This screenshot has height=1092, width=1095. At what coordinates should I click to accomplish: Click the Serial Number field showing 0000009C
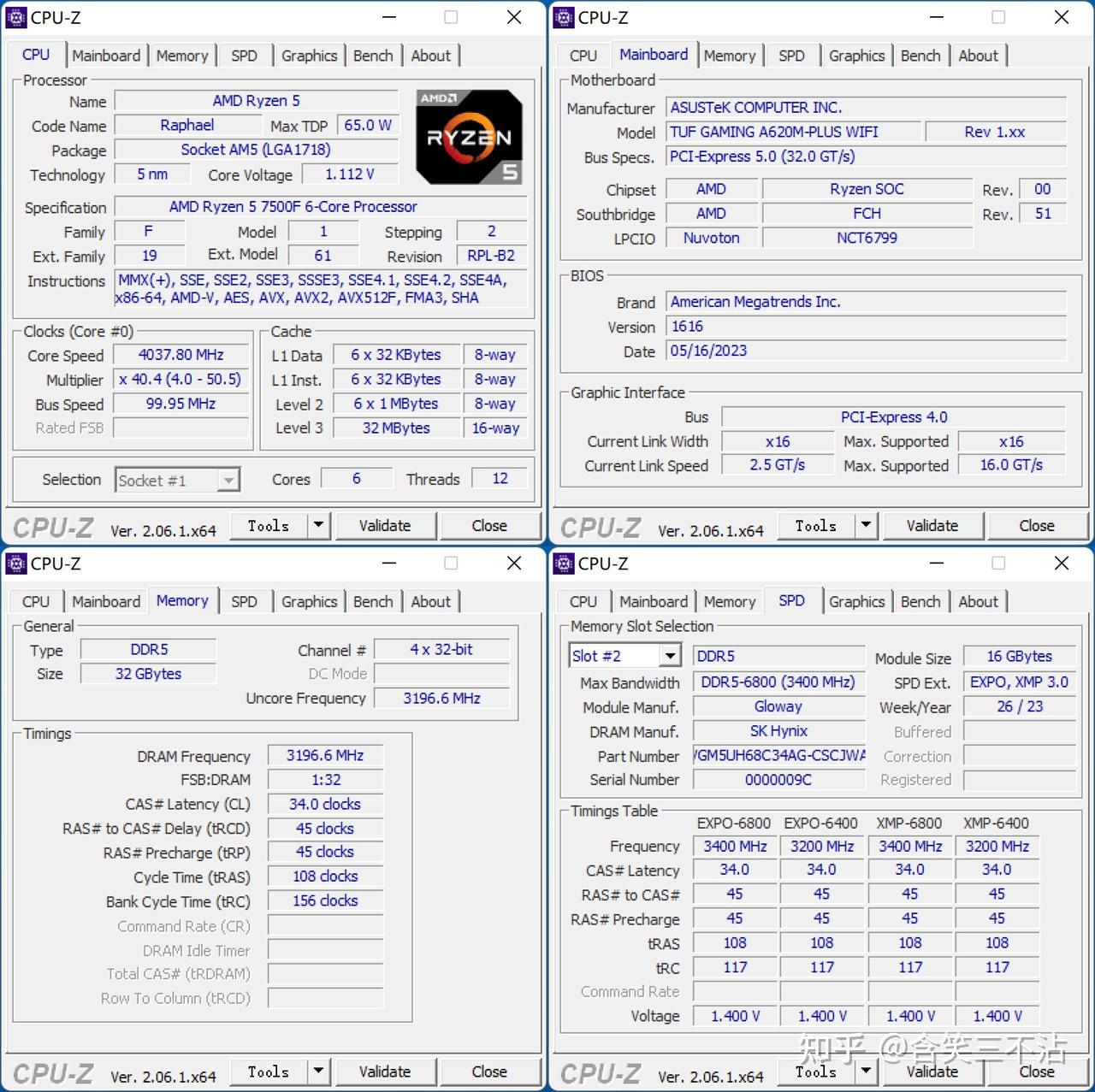[x=777, y=779]
